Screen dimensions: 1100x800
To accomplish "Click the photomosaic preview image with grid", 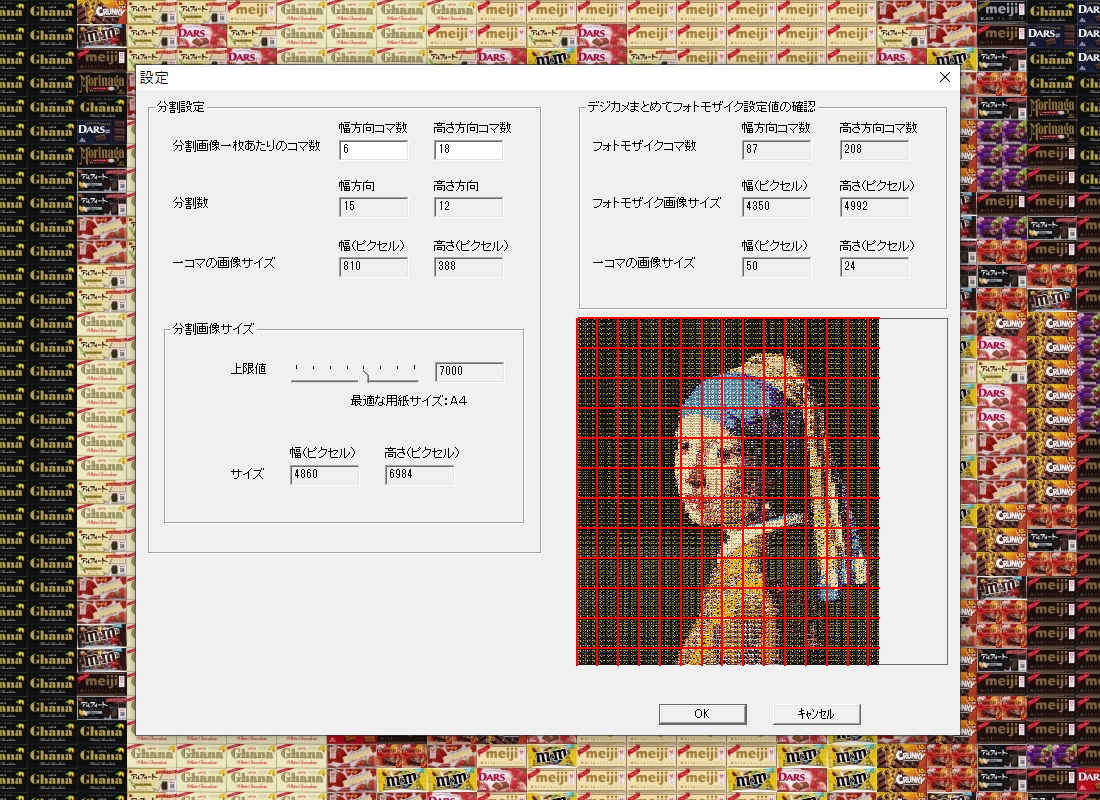I will (728, 491).
